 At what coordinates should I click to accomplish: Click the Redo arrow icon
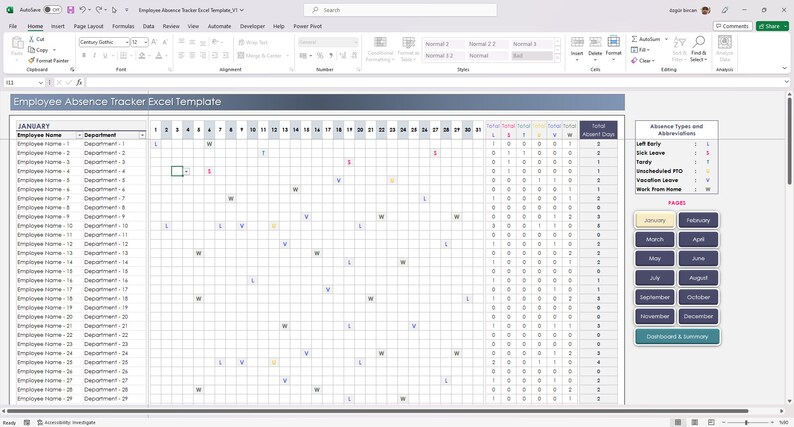coord(99,10)
